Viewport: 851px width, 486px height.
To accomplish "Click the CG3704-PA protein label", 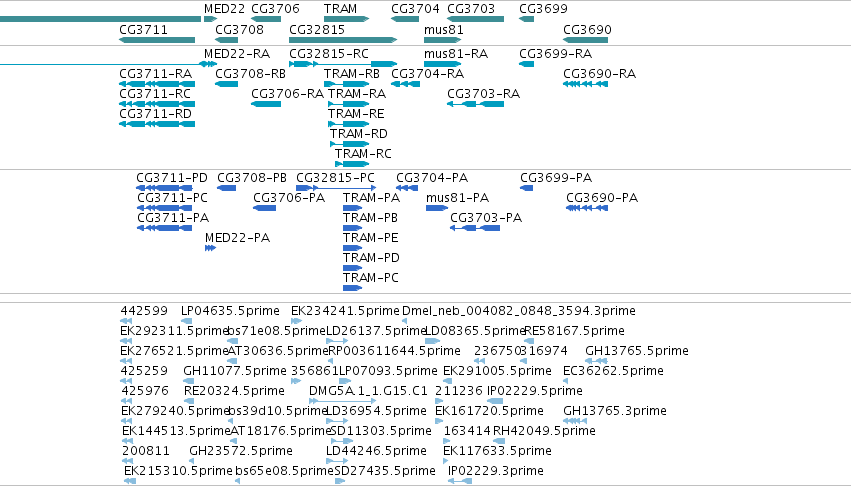I will 431,178.
